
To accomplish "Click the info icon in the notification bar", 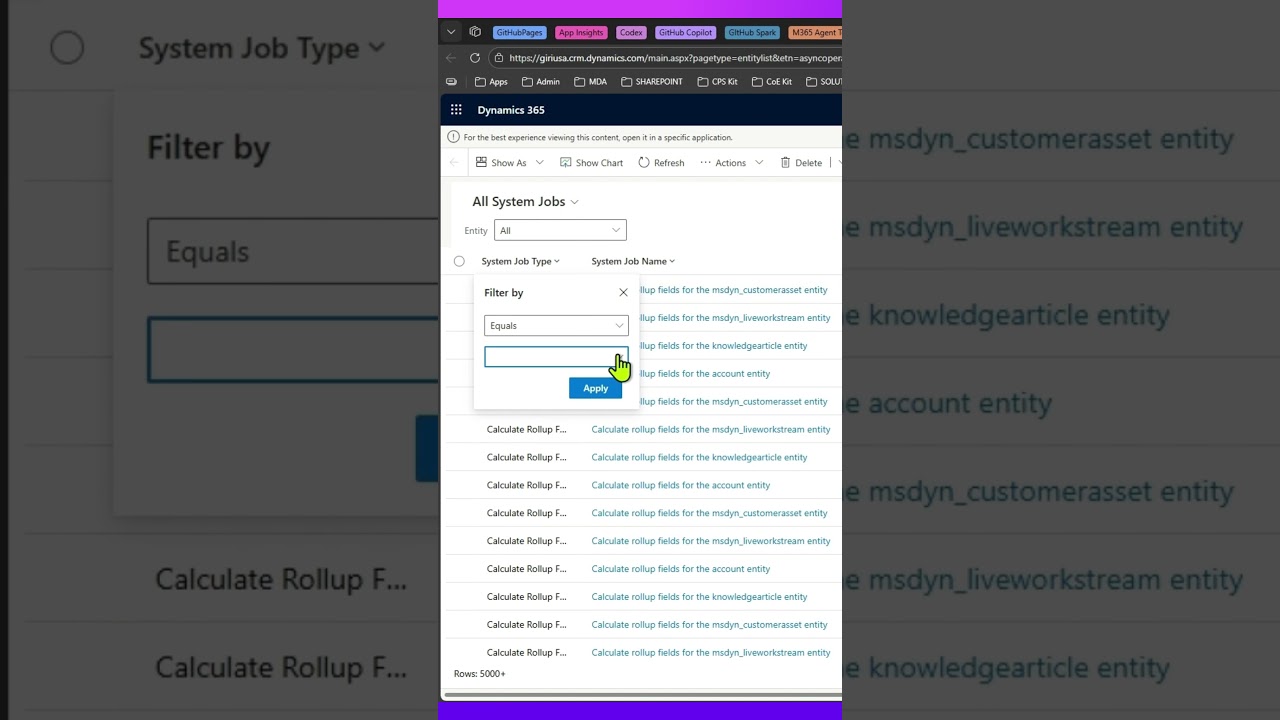I will pos(453,137).
